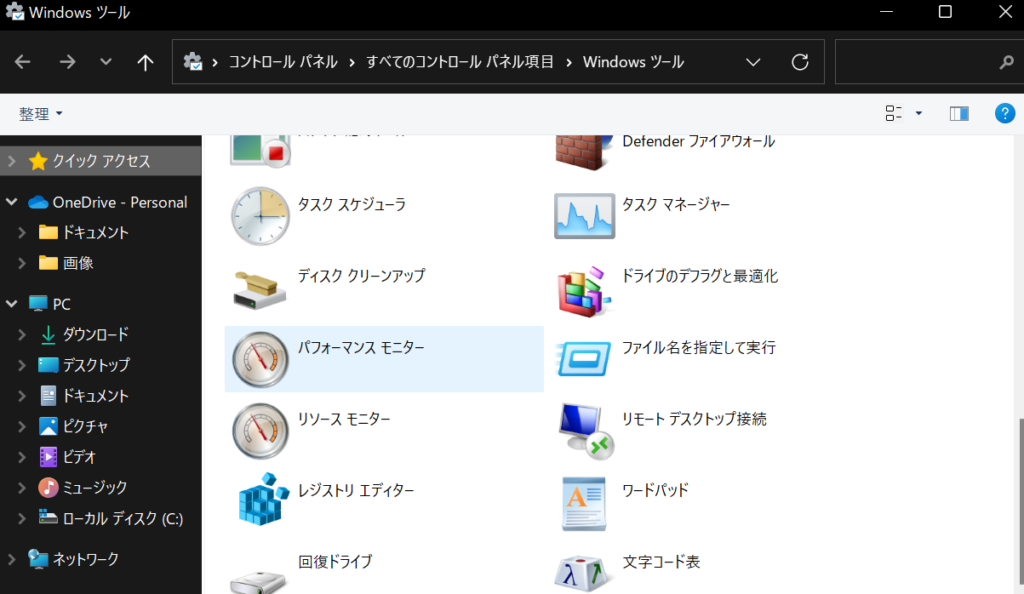Click コントロール パネル in the breadcrumb

click(x=283, y=62)
